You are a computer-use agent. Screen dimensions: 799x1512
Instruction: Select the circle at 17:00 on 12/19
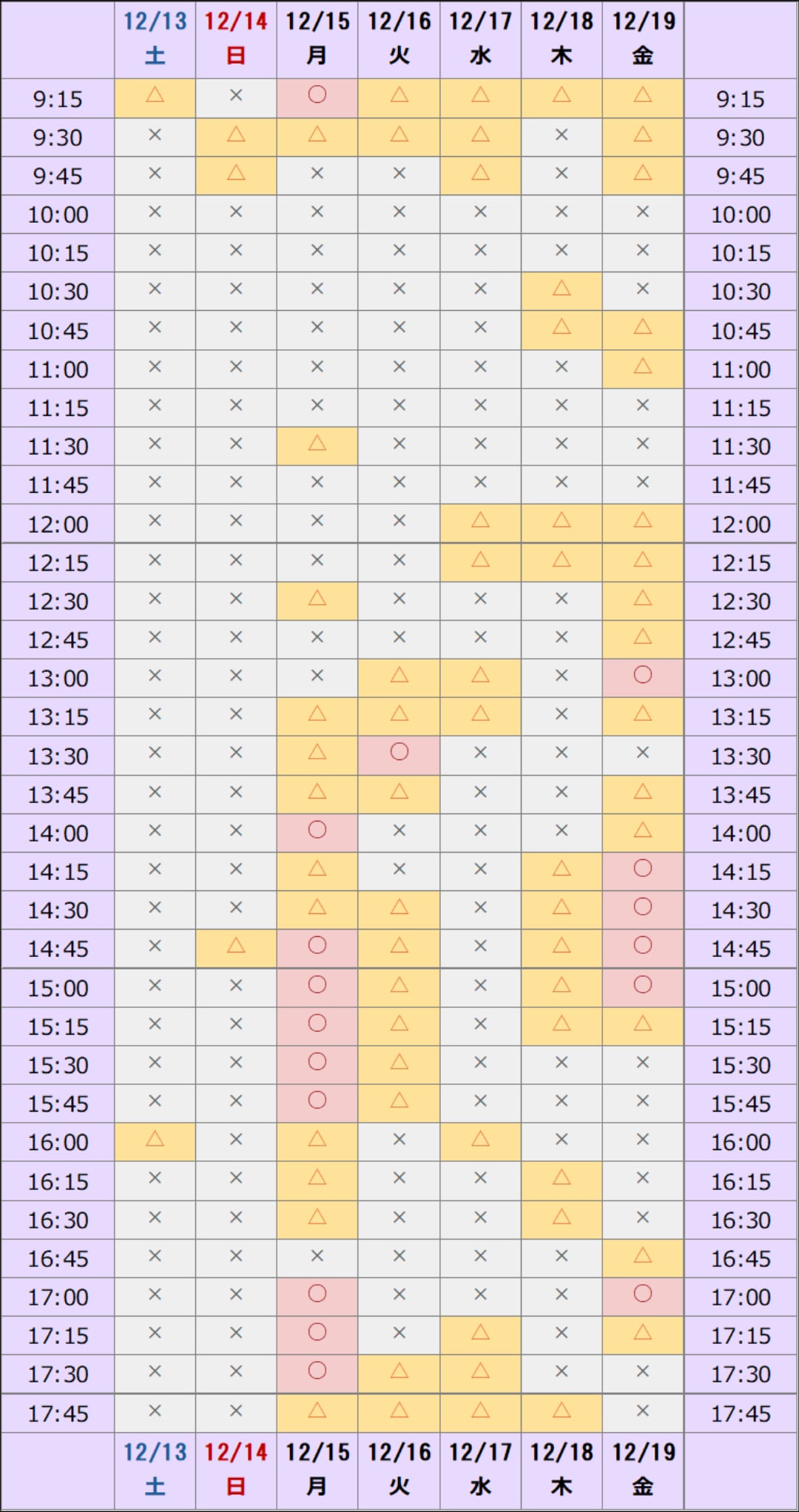pos(642,1294)
